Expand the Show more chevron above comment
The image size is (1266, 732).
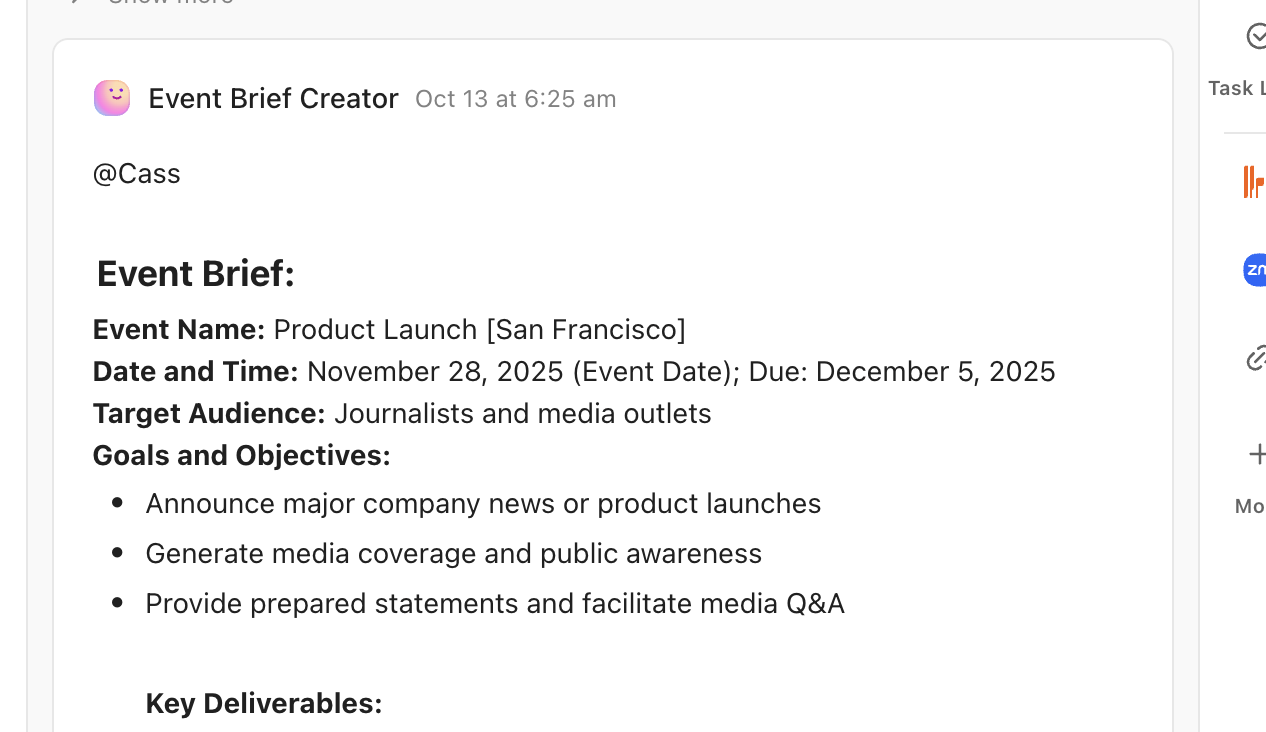(x=76, y=2)
